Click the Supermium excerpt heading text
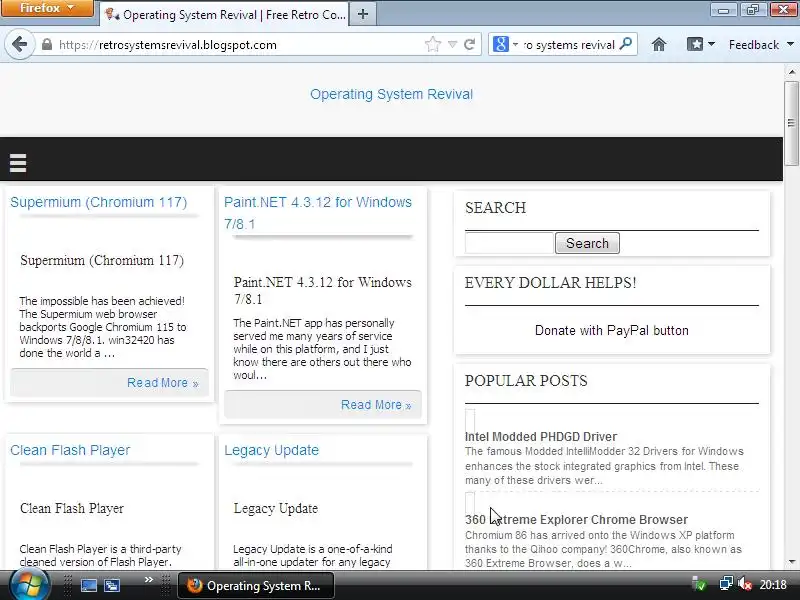800x600 pixels. point(102,260)
